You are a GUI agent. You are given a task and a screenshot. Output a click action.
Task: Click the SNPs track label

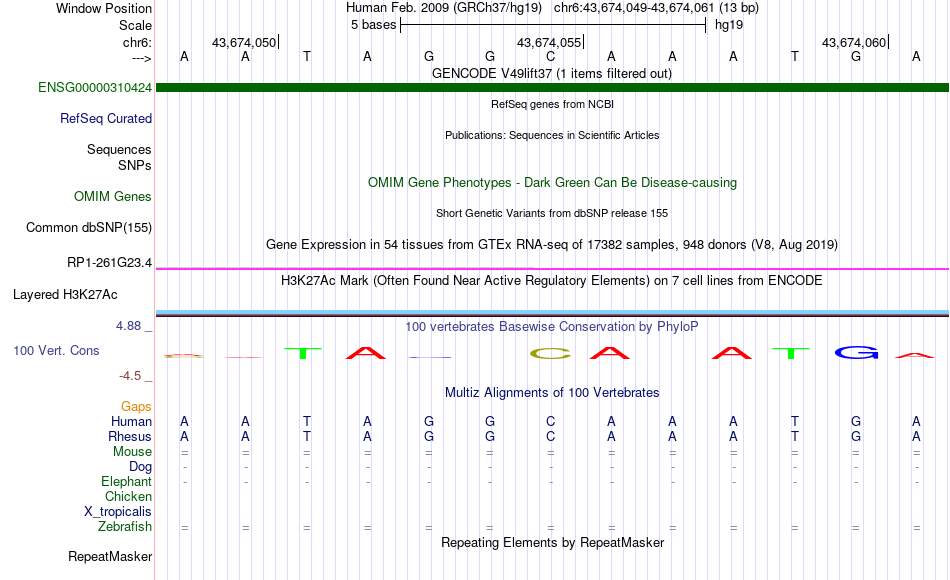(135, 165)
